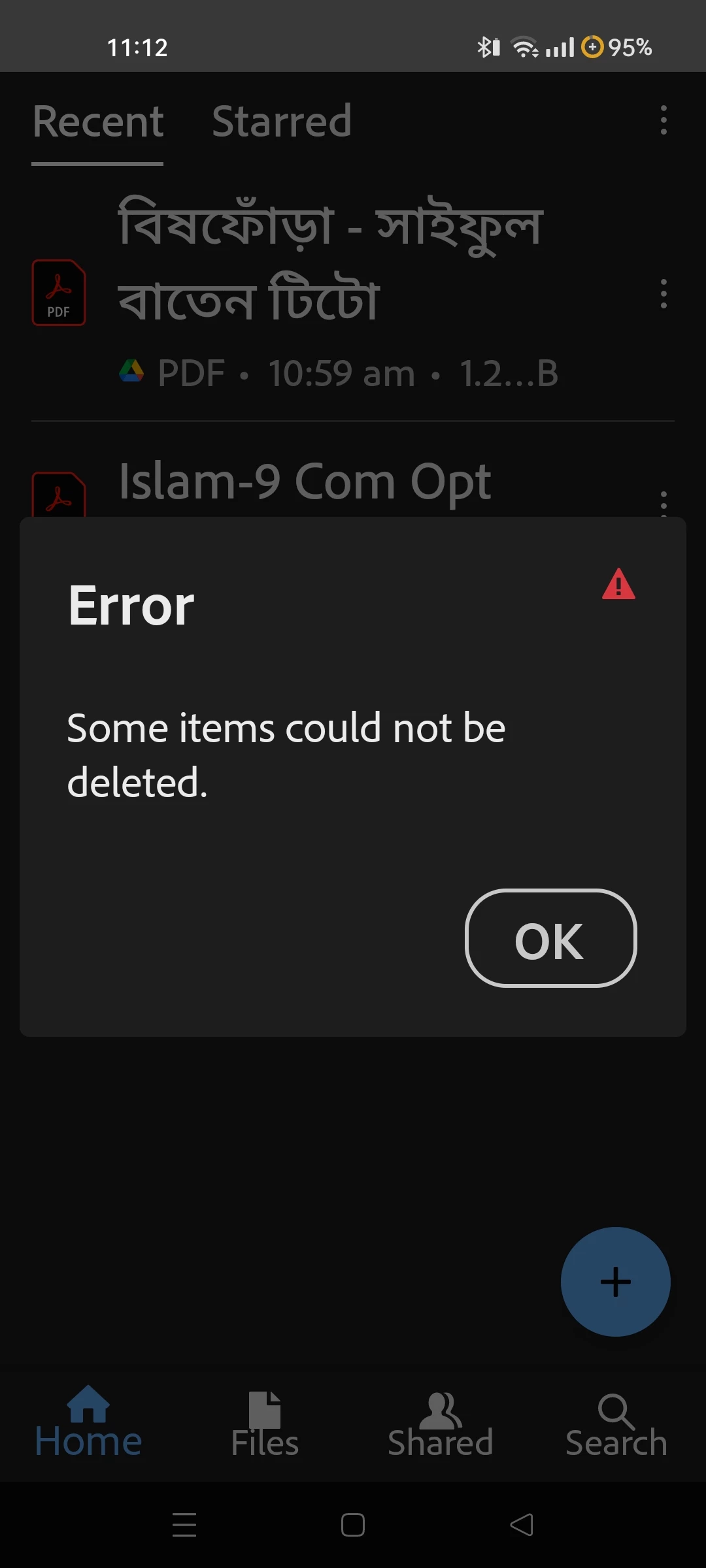Open Search in the bottom bar

(616, 1424)
